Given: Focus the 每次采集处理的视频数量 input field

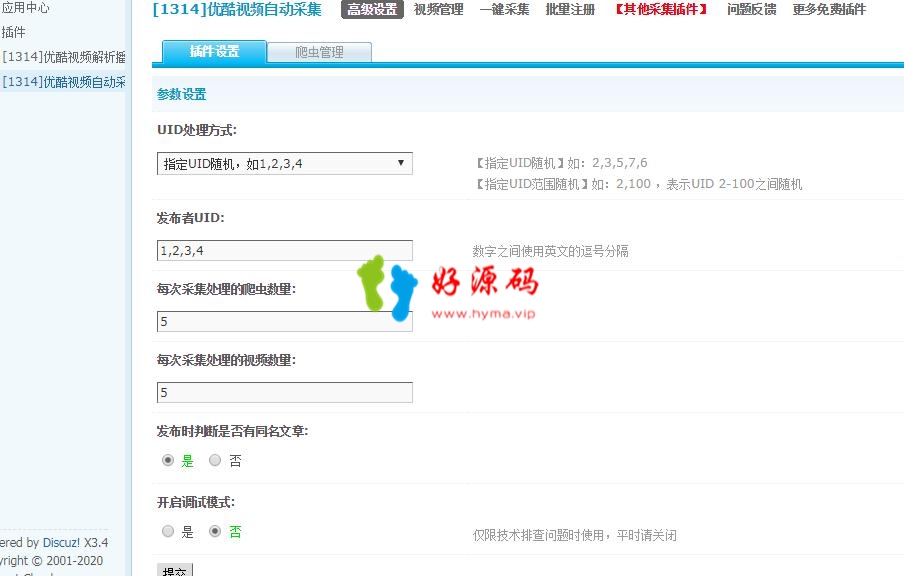Looking at the screenshot, I should [x=285, y=393].
